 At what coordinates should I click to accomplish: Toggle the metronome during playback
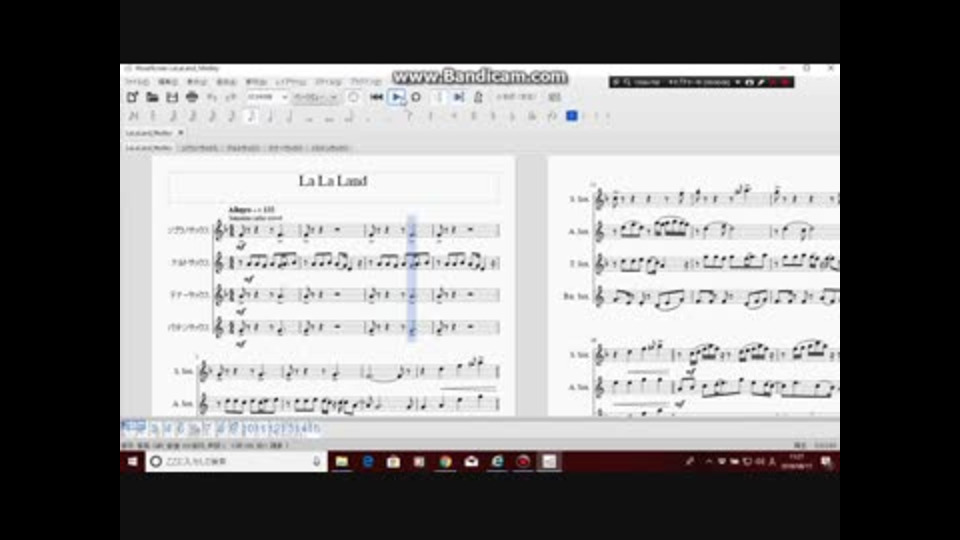point(478,97)
